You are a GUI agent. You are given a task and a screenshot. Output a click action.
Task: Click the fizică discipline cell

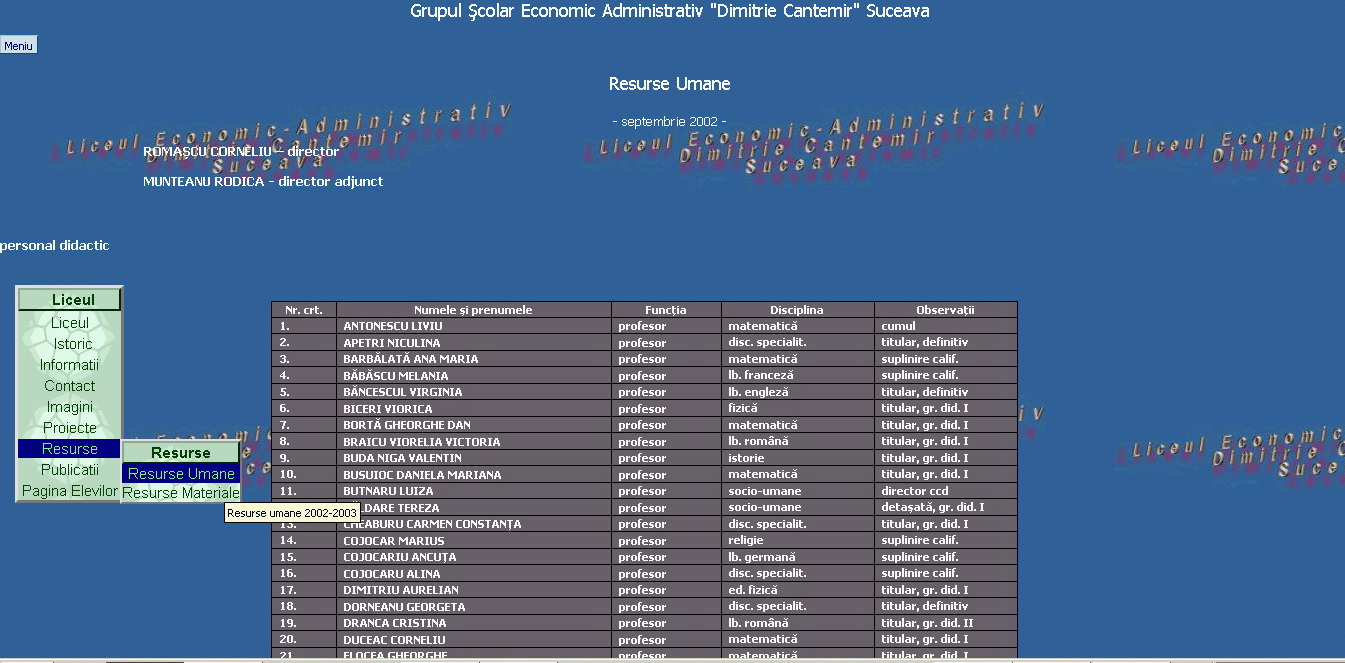pyautogui.click(x=797, y=409)
